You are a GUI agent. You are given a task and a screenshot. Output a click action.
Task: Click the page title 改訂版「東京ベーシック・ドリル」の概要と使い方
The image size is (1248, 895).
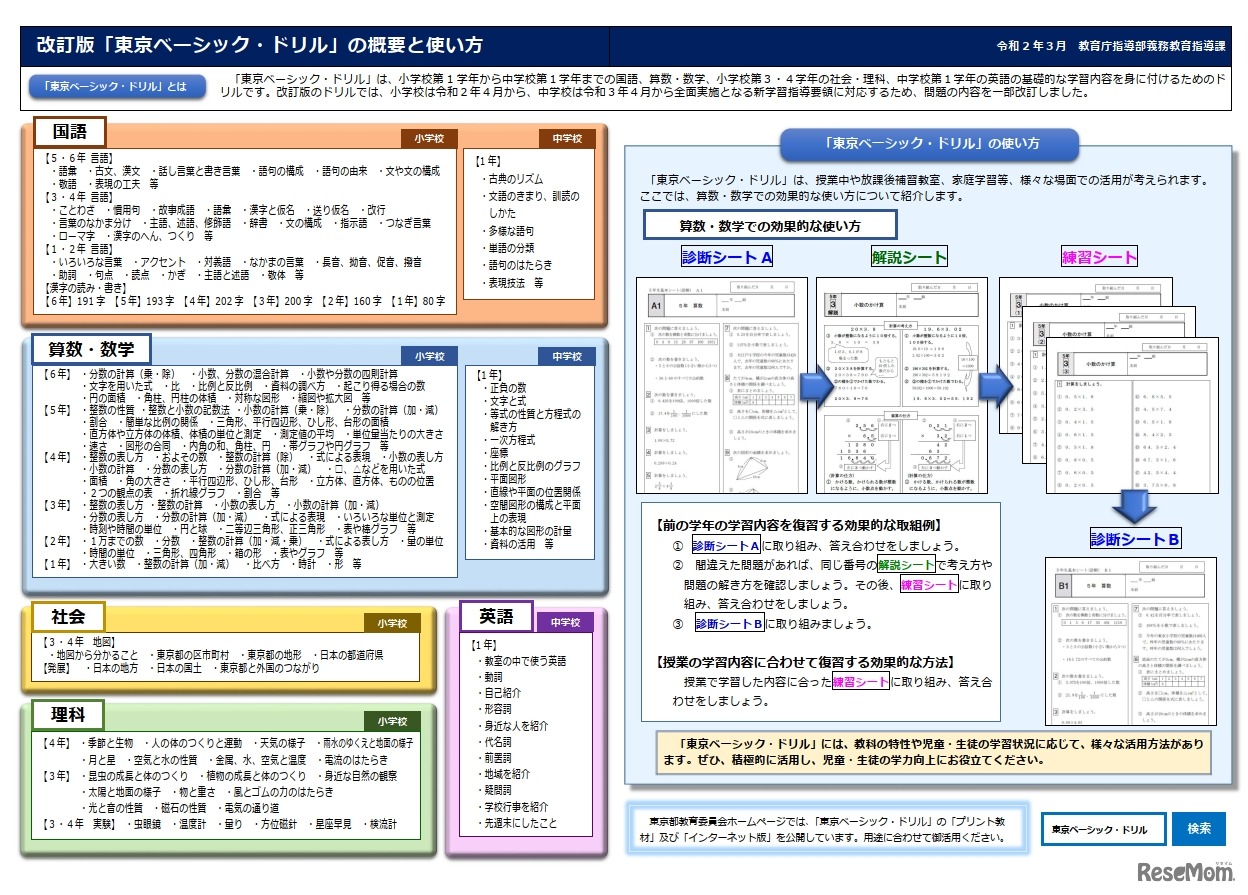point(260,46)
